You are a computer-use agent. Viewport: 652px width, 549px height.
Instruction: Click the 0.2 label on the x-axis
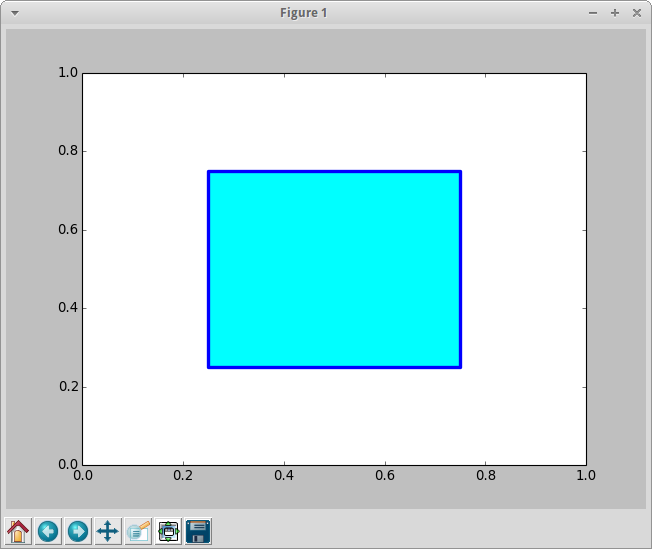point(183,475)
